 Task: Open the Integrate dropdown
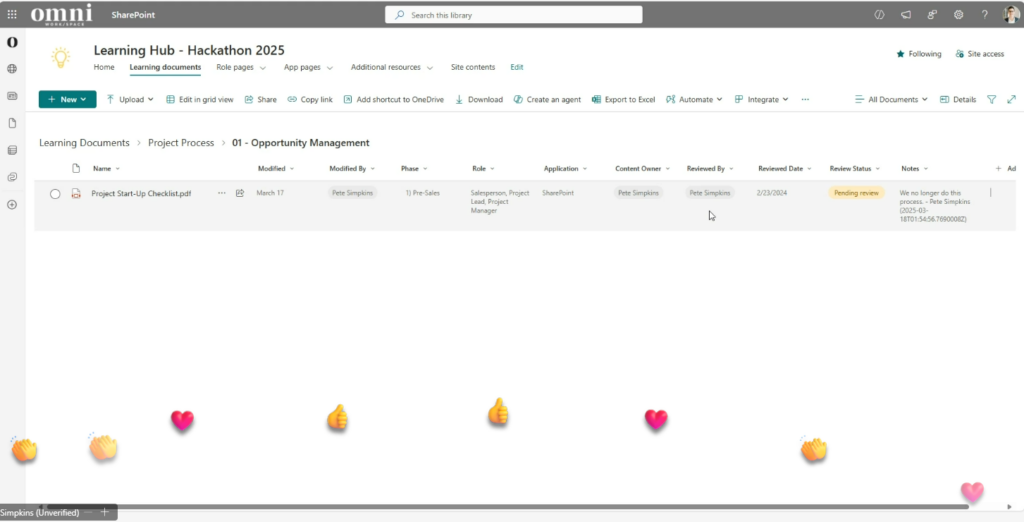(x=761, y=99)
